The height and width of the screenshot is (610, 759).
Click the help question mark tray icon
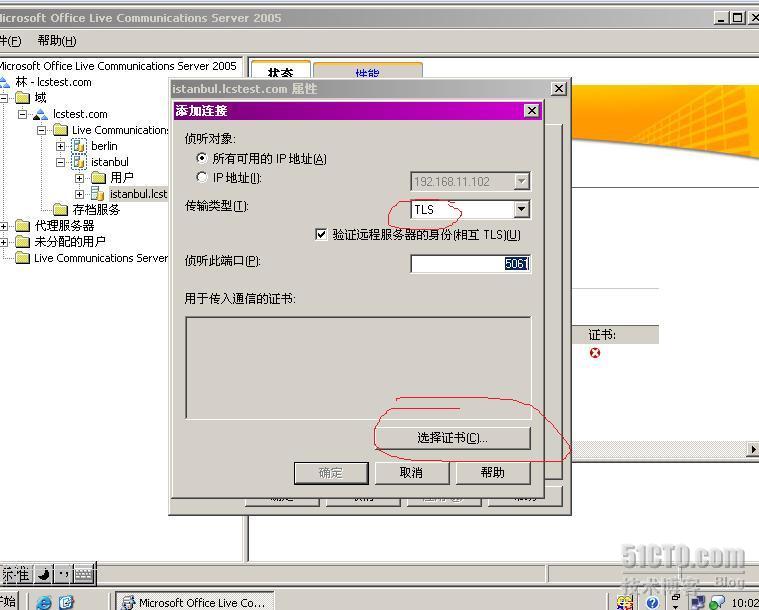(x=653, y=602)
